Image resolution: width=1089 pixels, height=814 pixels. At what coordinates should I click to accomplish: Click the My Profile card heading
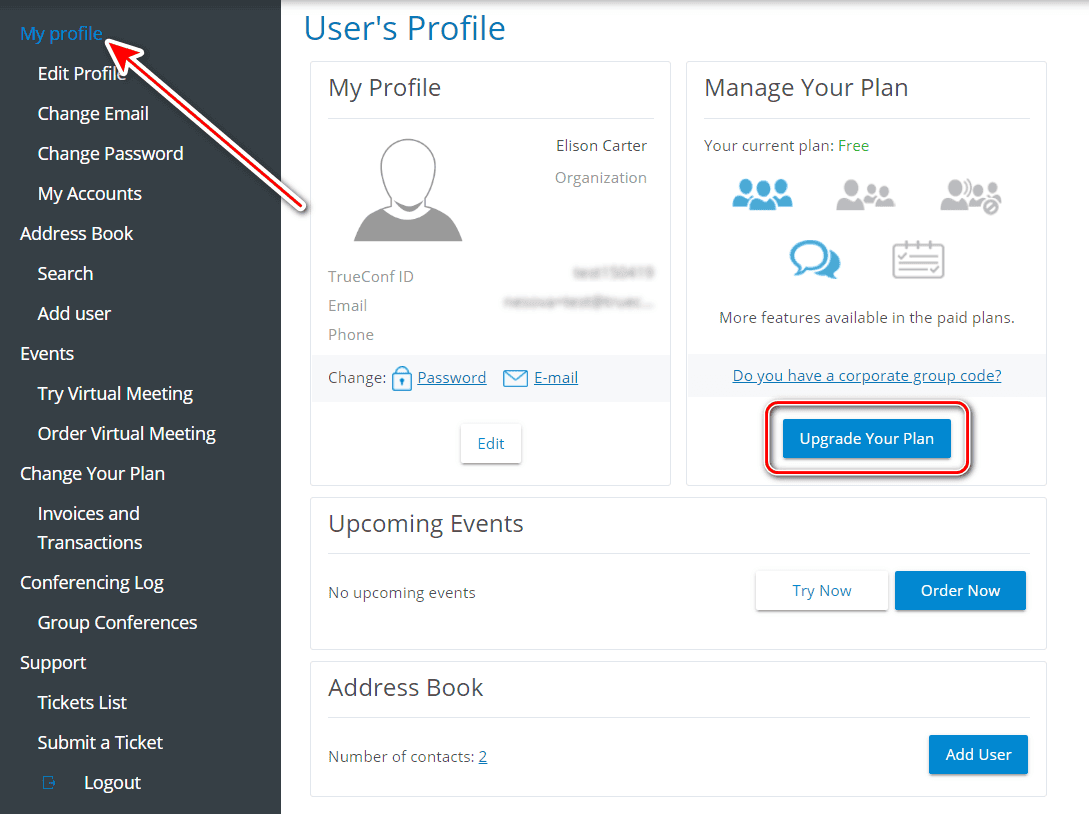click(385, 88)
